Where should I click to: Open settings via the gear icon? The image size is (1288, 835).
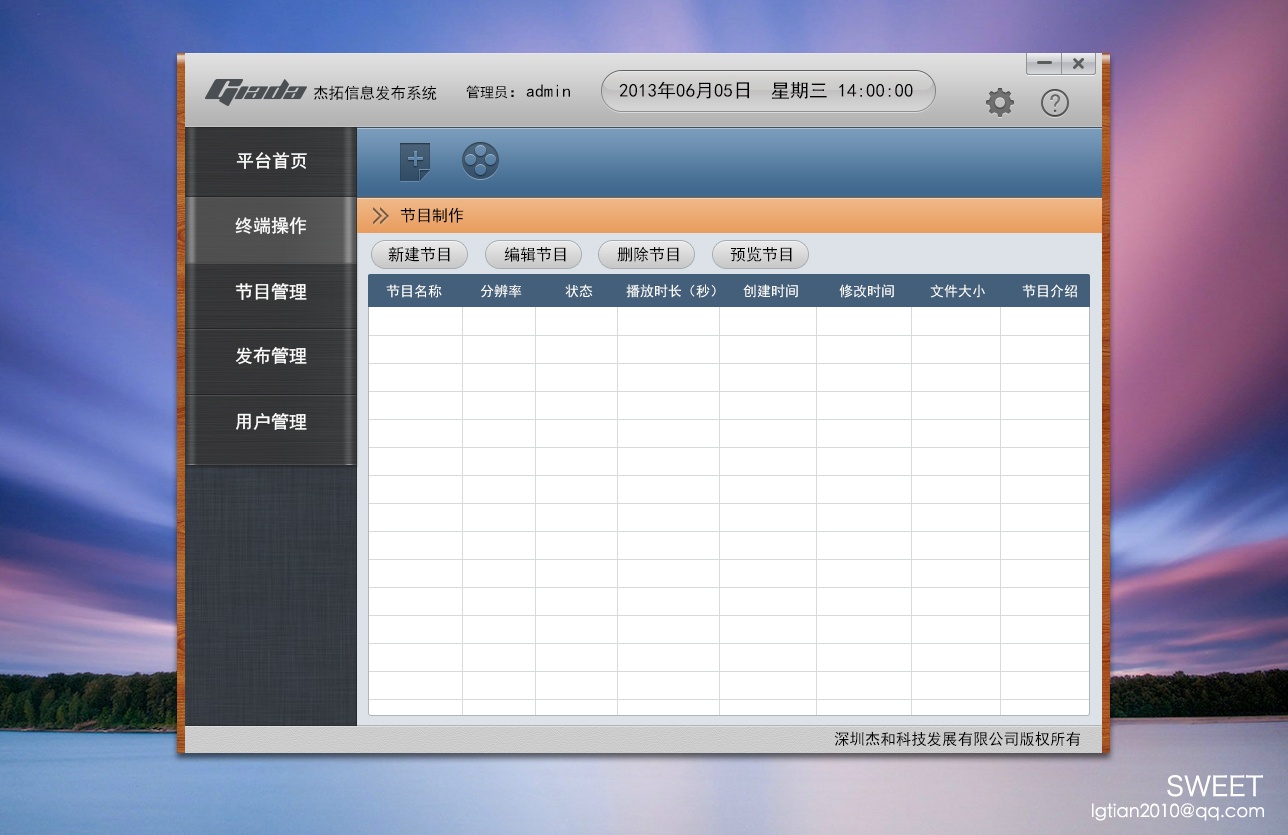999,102
